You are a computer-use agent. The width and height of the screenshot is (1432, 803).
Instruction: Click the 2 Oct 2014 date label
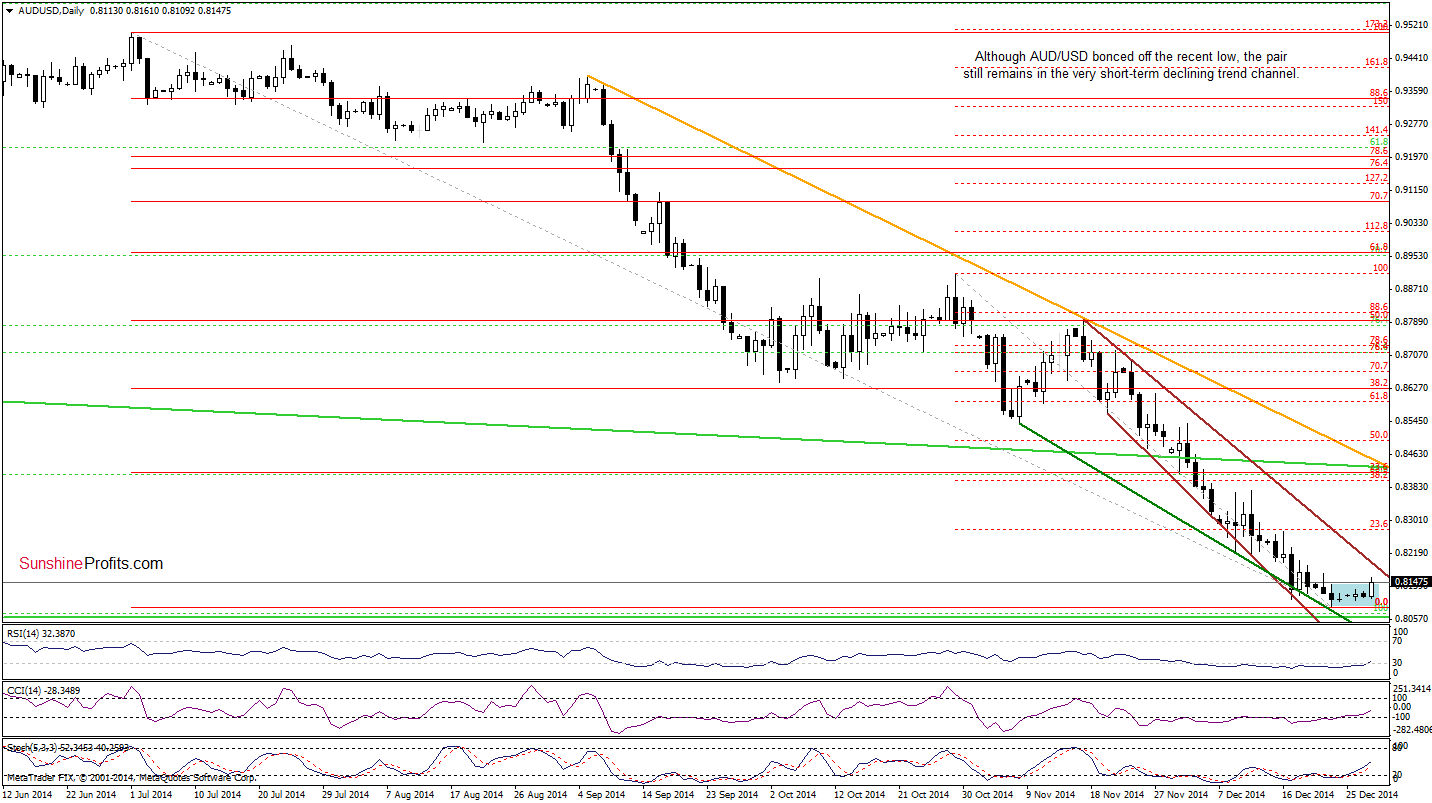point(794,794)
